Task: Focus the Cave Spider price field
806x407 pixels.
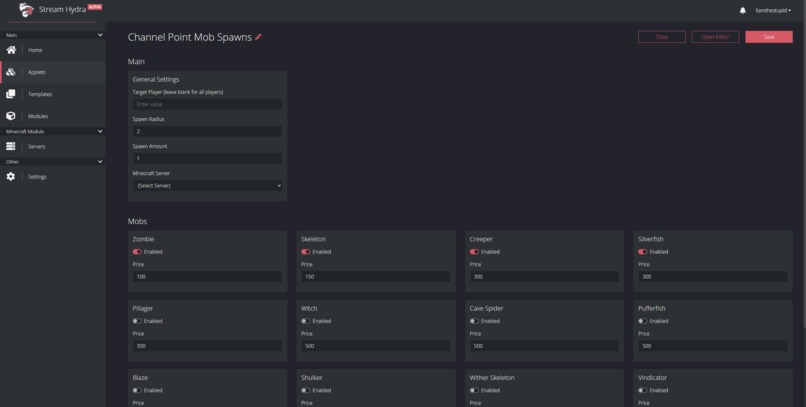Action: [544, 346]
